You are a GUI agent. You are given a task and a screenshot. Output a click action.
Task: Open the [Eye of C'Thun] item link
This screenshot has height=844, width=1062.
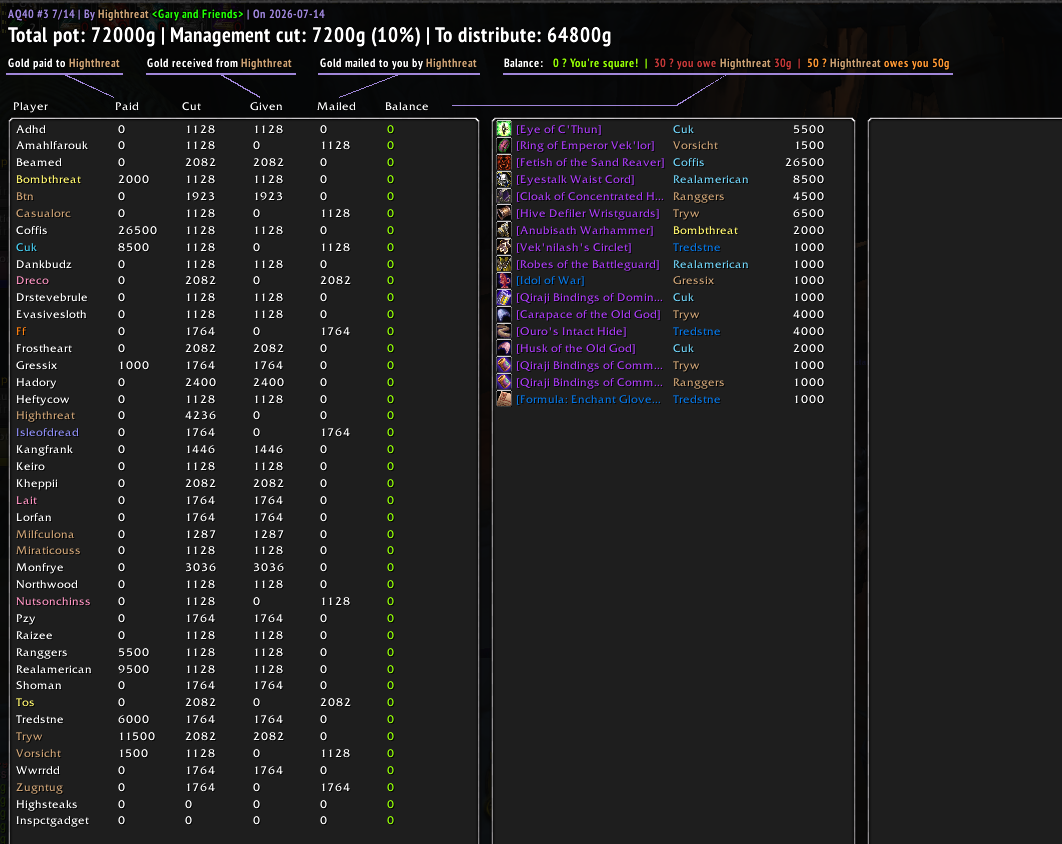(x=558, y=129)
